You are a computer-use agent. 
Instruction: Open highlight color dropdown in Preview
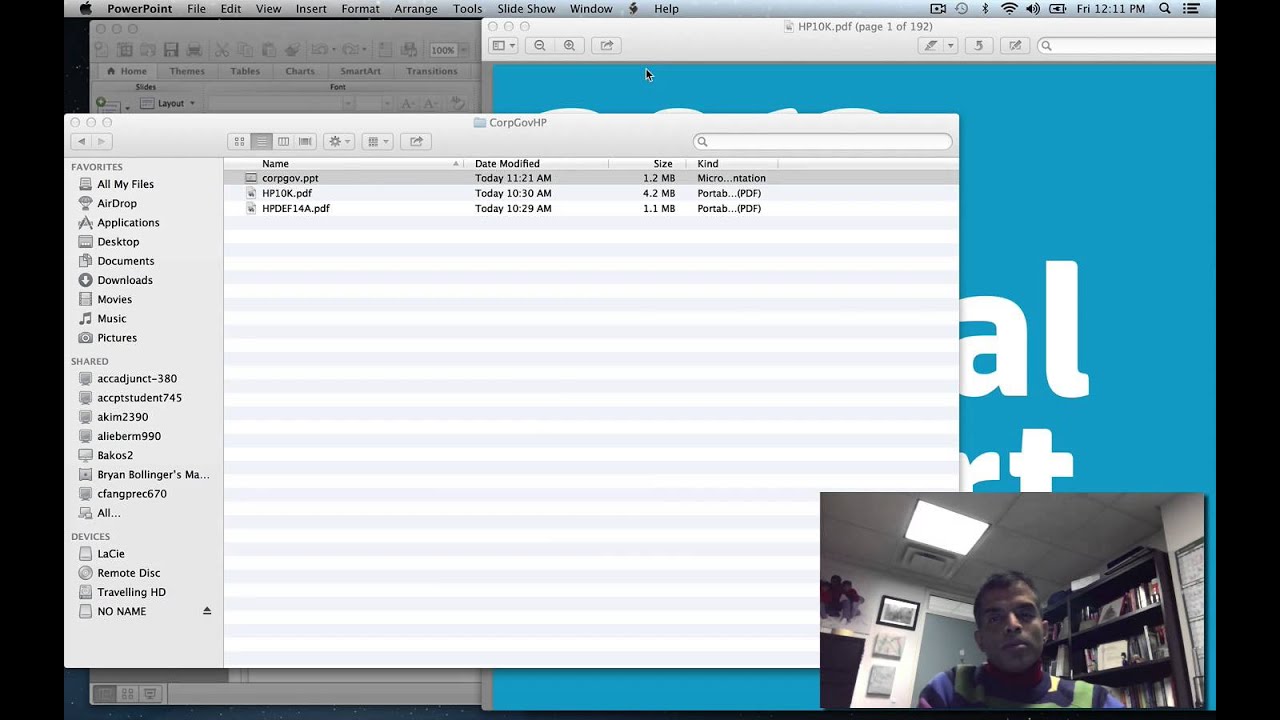point(951,45)
